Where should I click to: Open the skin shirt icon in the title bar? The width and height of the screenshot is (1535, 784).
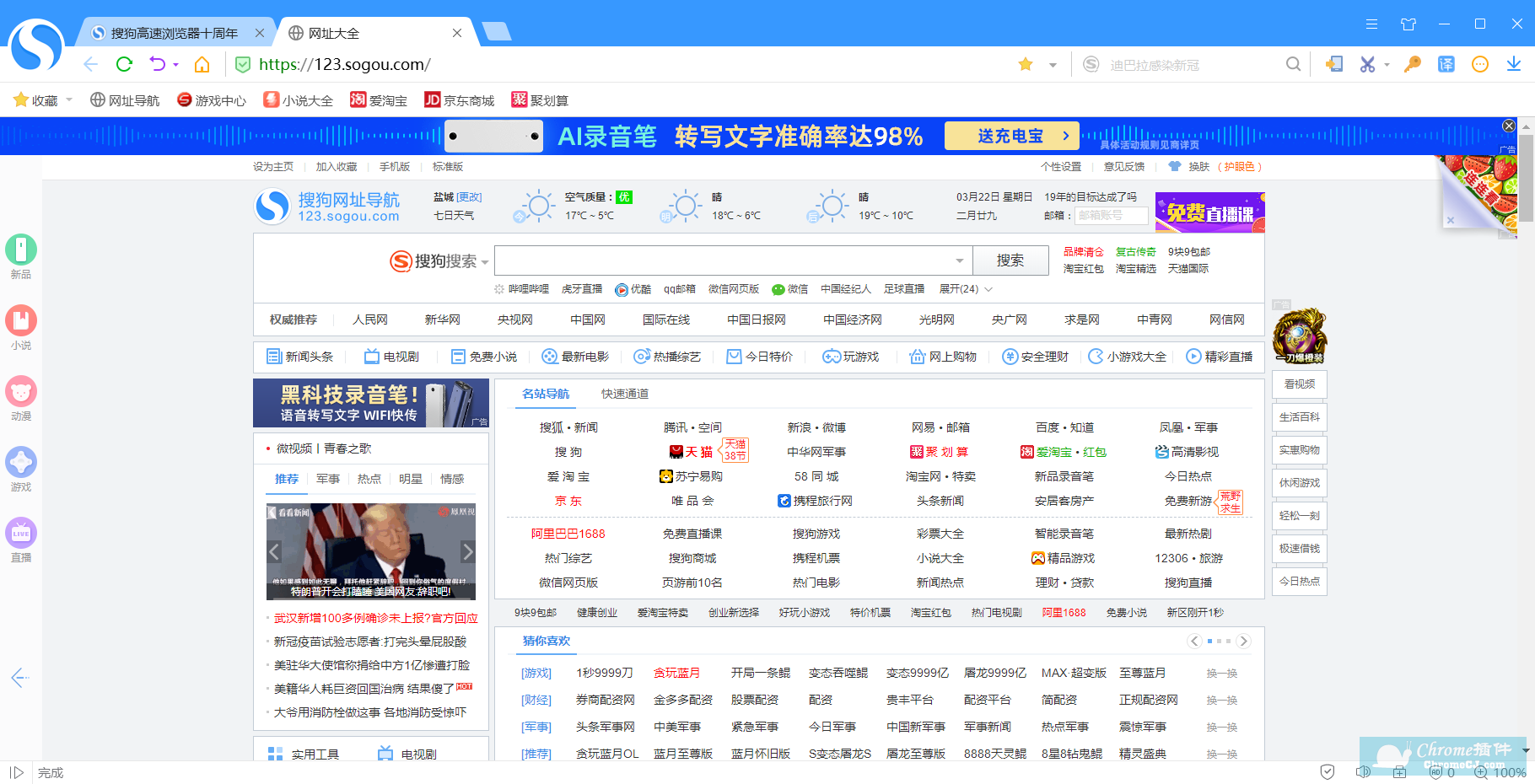pyautogui.click(x=1408, y=24)
